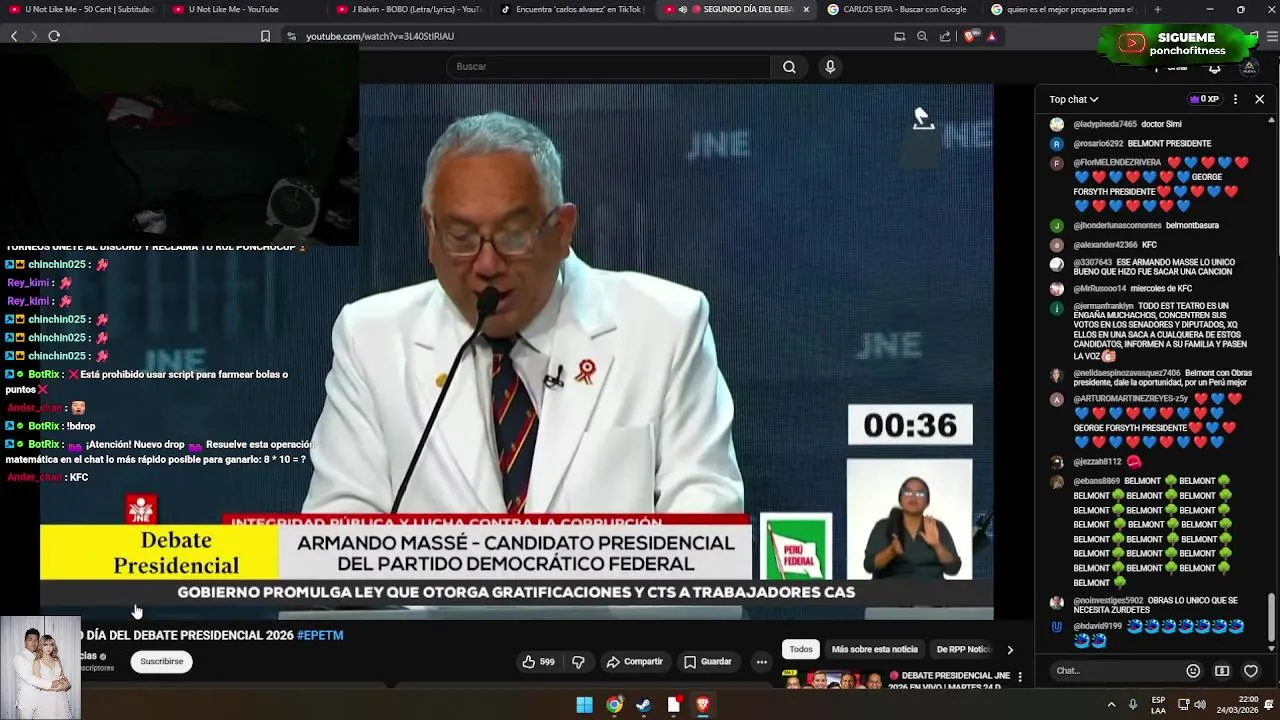
Task: Open the Brave Rewards triangle icon
Action: point(991,36)
